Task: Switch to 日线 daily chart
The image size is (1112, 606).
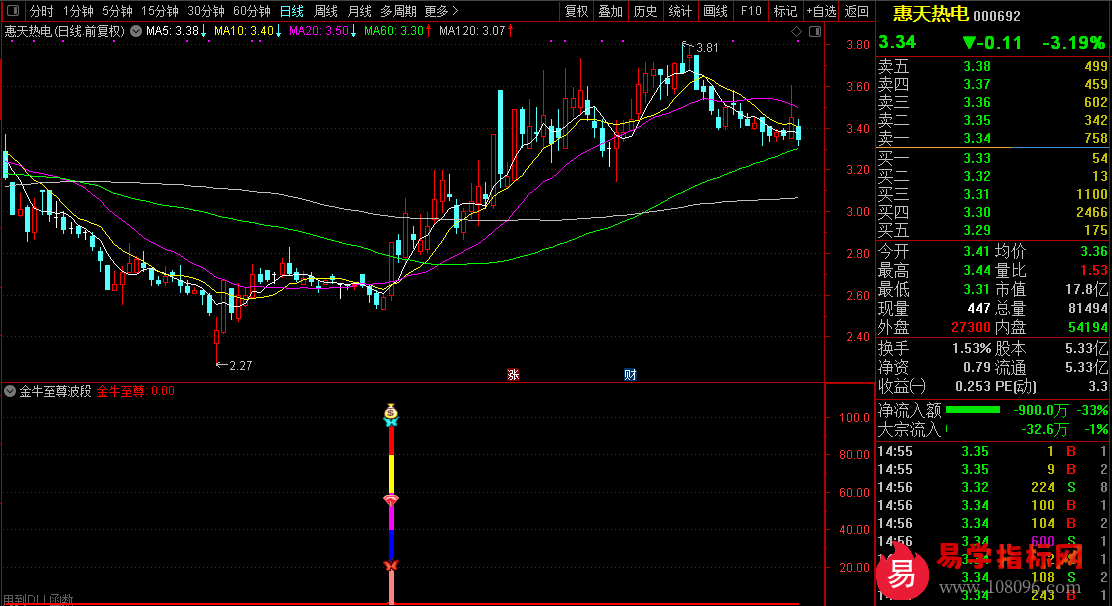Action: [291, 11]
